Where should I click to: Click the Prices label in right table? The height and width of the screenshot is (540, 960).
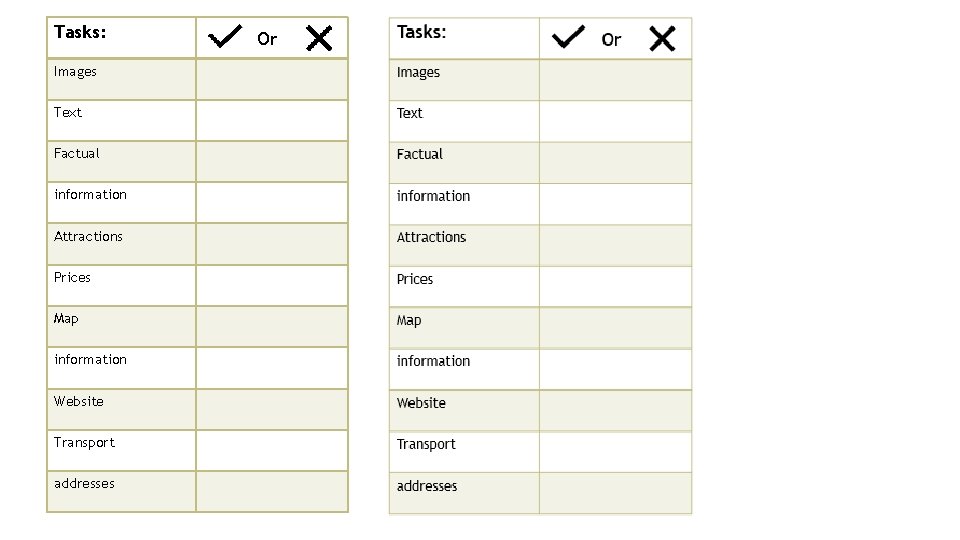(414, 279)
